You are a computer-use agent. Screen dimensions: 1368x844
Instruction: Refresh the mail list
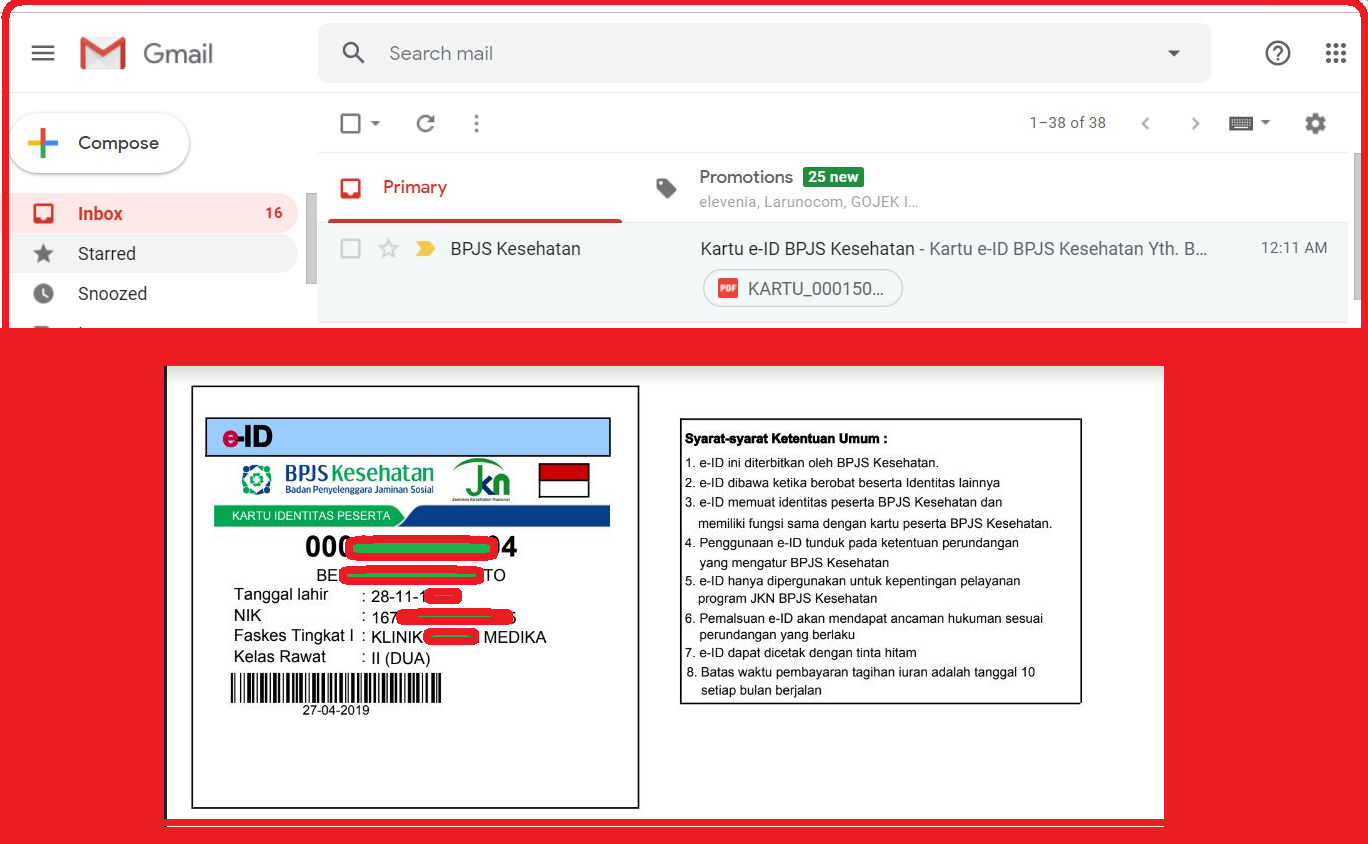click(x=425, y=123)
